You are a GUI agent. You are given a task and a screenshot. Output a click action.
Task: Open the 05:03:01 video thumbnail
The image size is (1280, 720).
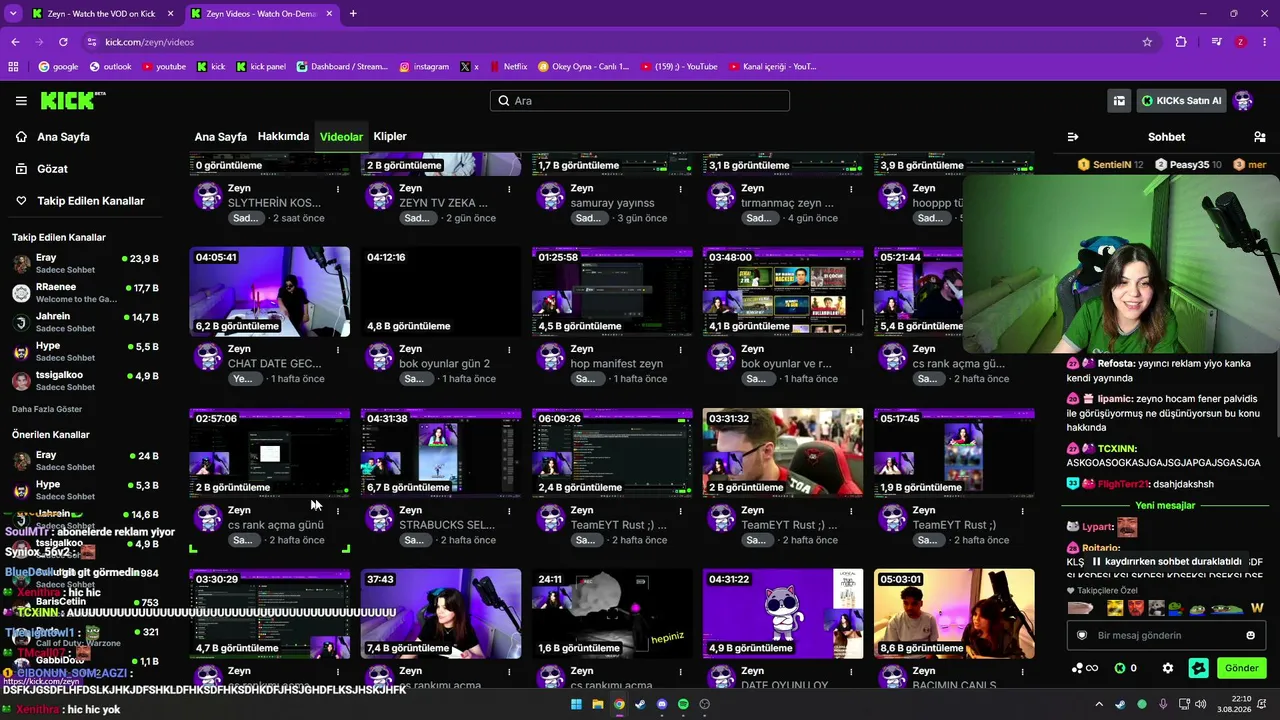point(954,613)
